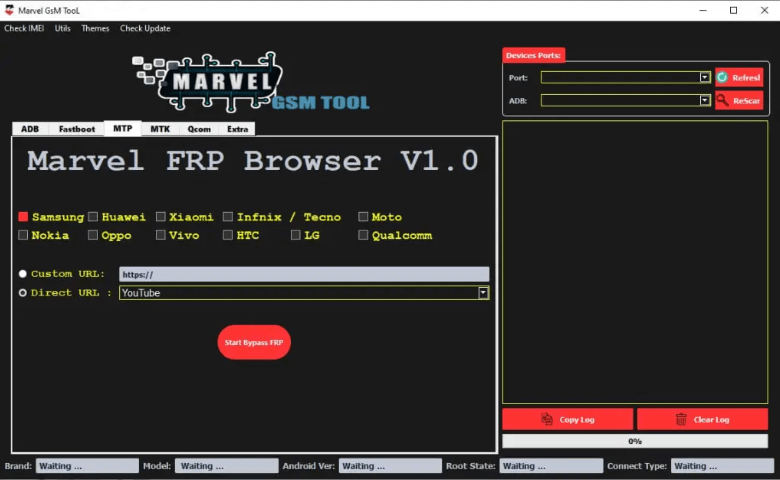780x480 pixels.
Task: Open the Themes menu
Action: coord(95,28)
